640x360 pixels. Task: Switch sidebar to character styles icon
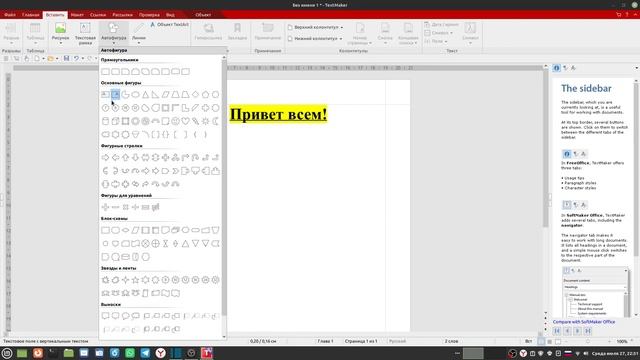click(x=573, y=68)
